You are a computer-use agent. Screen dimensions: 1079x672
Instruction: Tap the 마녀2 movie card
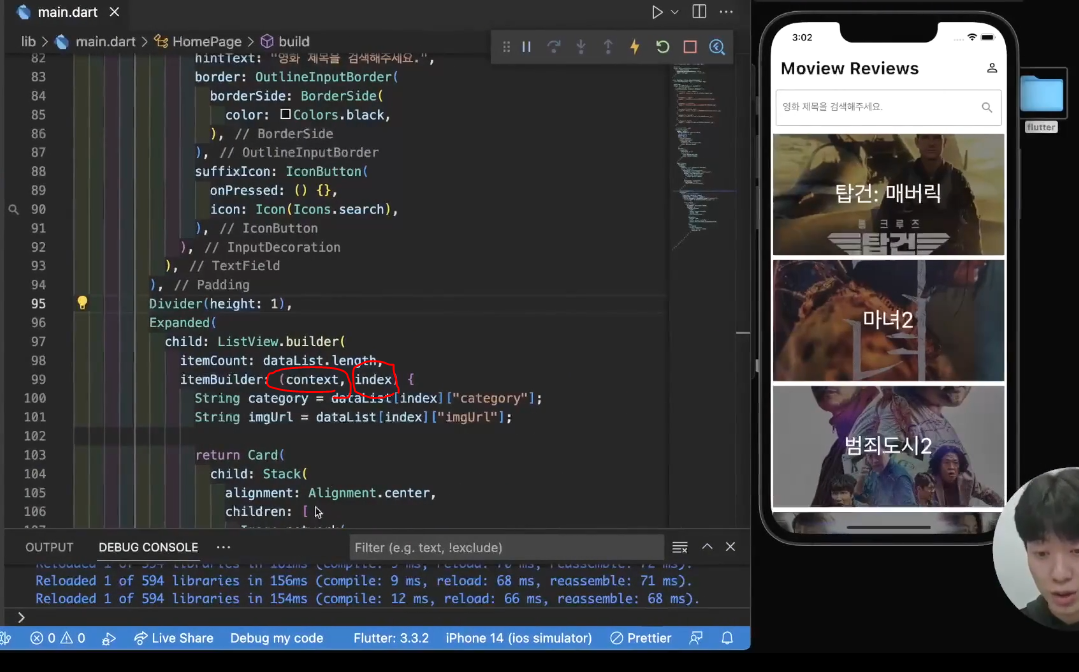pos(888,320)
